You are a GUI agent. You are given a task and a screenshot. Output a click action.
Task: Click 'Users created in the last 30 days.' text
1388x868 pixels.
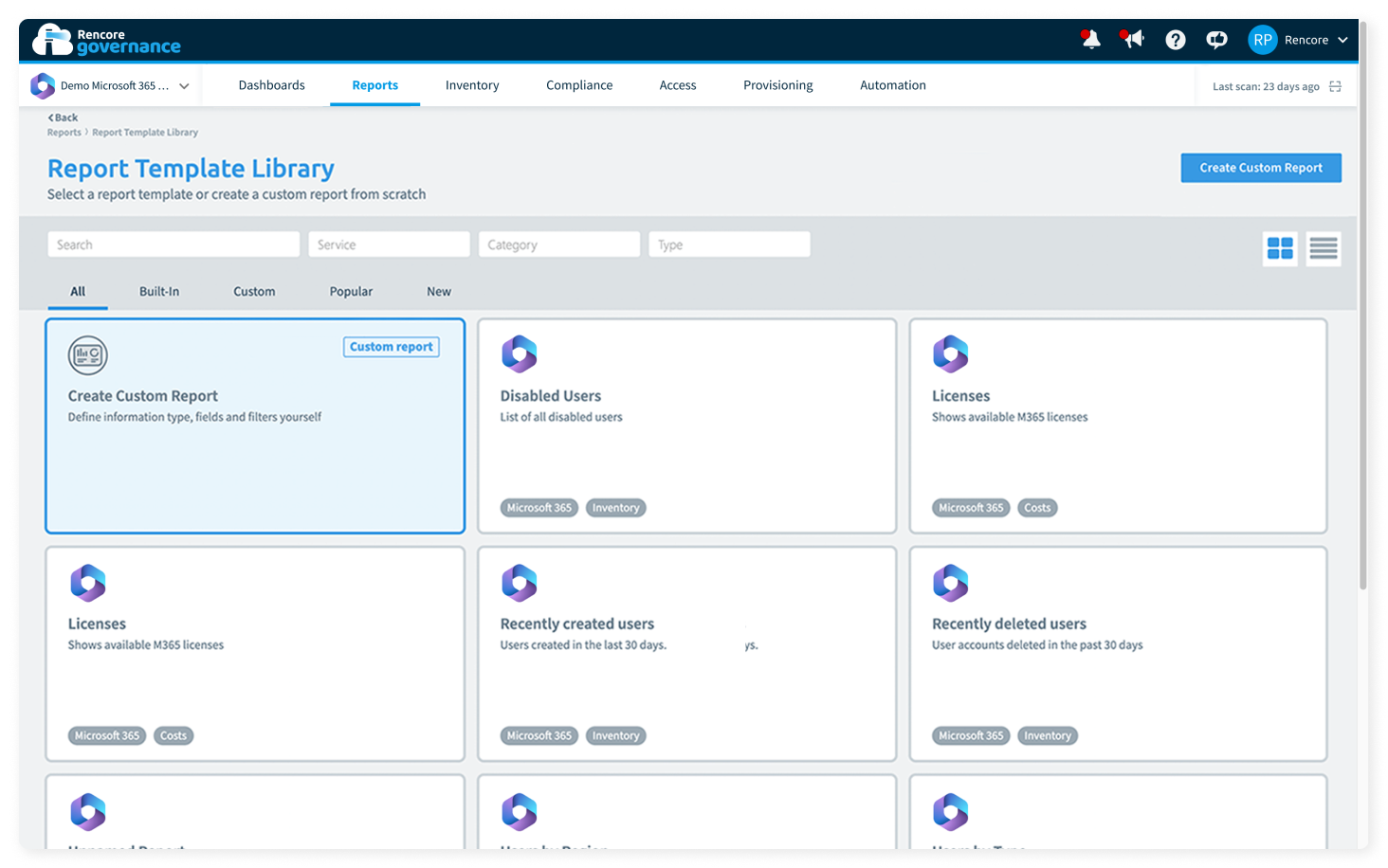click(583, 645)
